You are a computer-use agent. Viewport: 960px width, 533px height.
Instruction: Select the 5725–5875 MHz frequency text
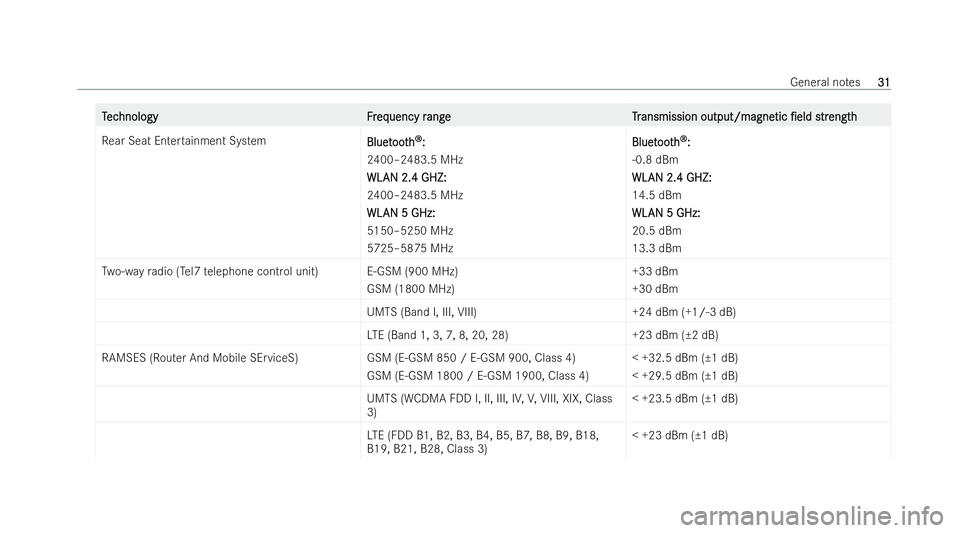(410, 248)
